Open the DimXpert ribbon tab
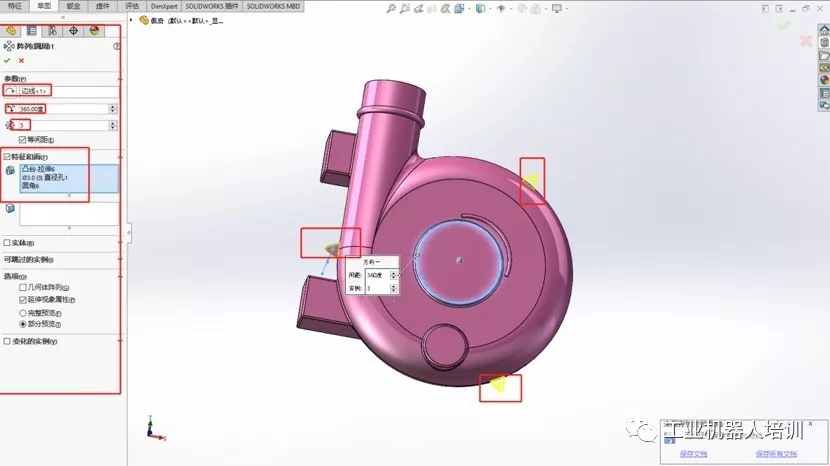The width and height of the screenshot is (830, 466). pyautogui.click(x=164, y=6)
